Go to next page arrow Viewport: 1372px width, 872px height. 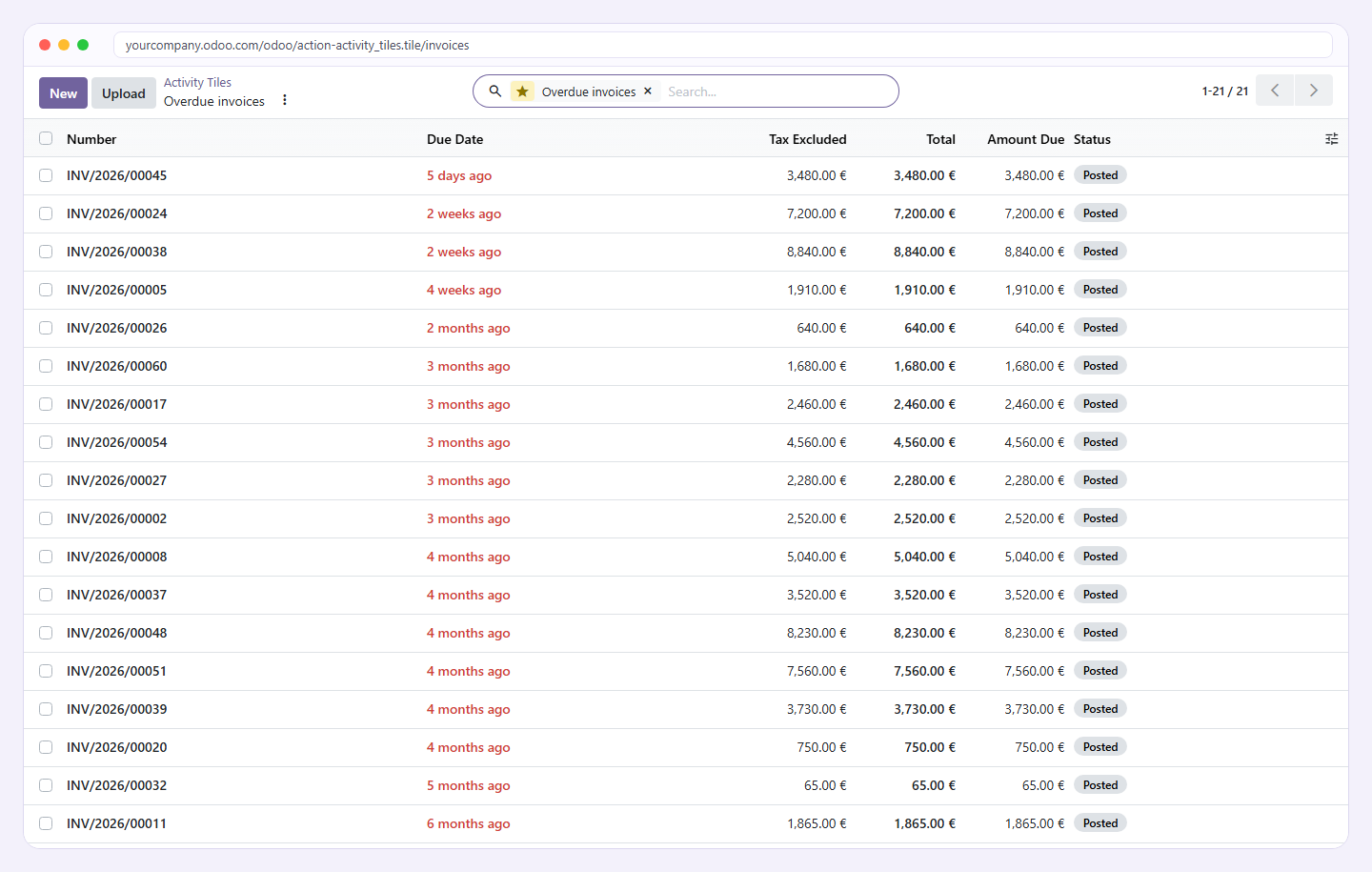[1314, 91]
